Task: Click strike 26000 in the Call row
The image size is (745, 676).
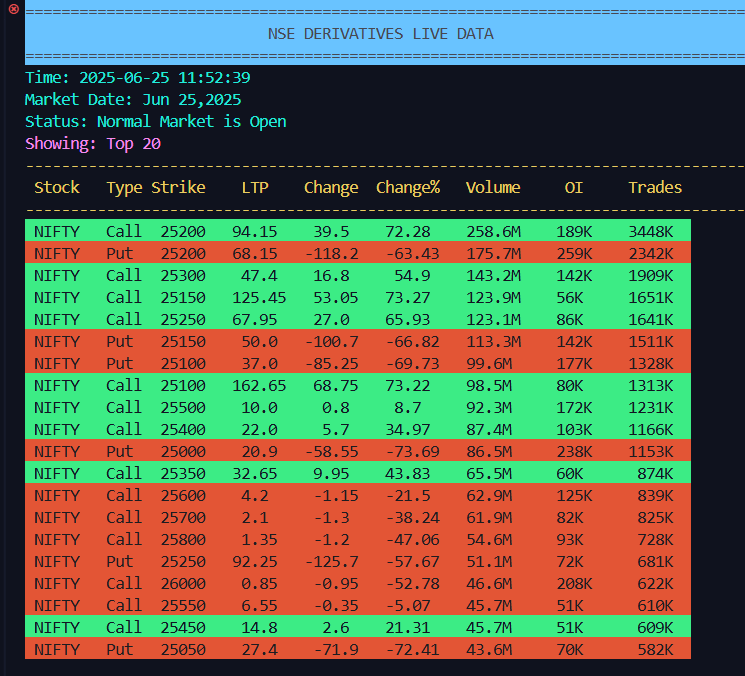Action: (x=183, y=583)
